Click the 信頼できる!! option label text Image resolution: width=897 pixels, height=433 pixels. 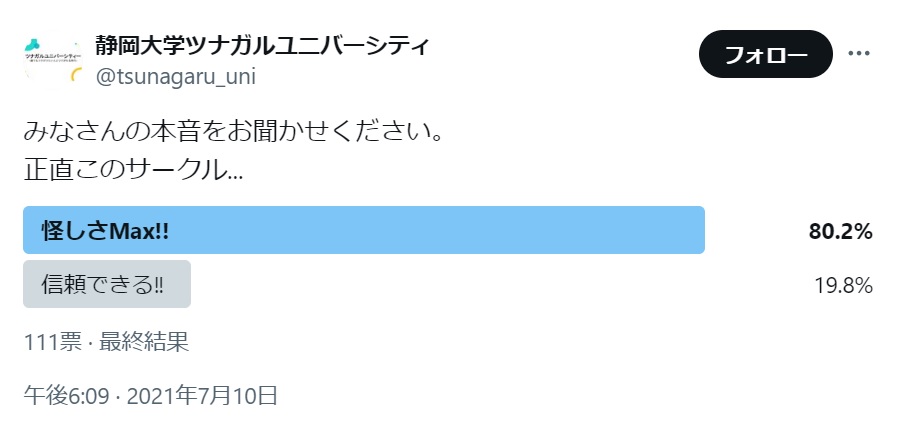[102, 285]
